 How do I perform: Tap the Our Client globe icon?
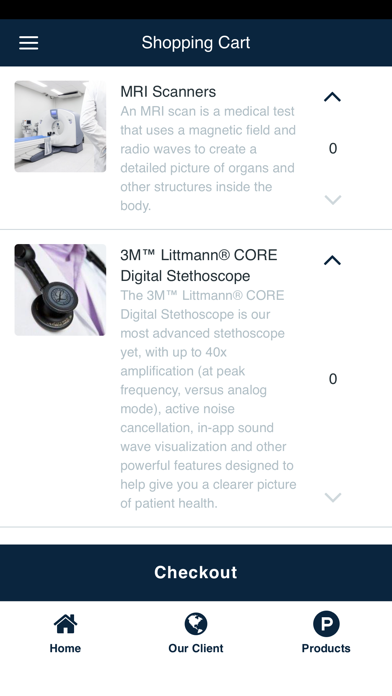(x=196, y=624)
